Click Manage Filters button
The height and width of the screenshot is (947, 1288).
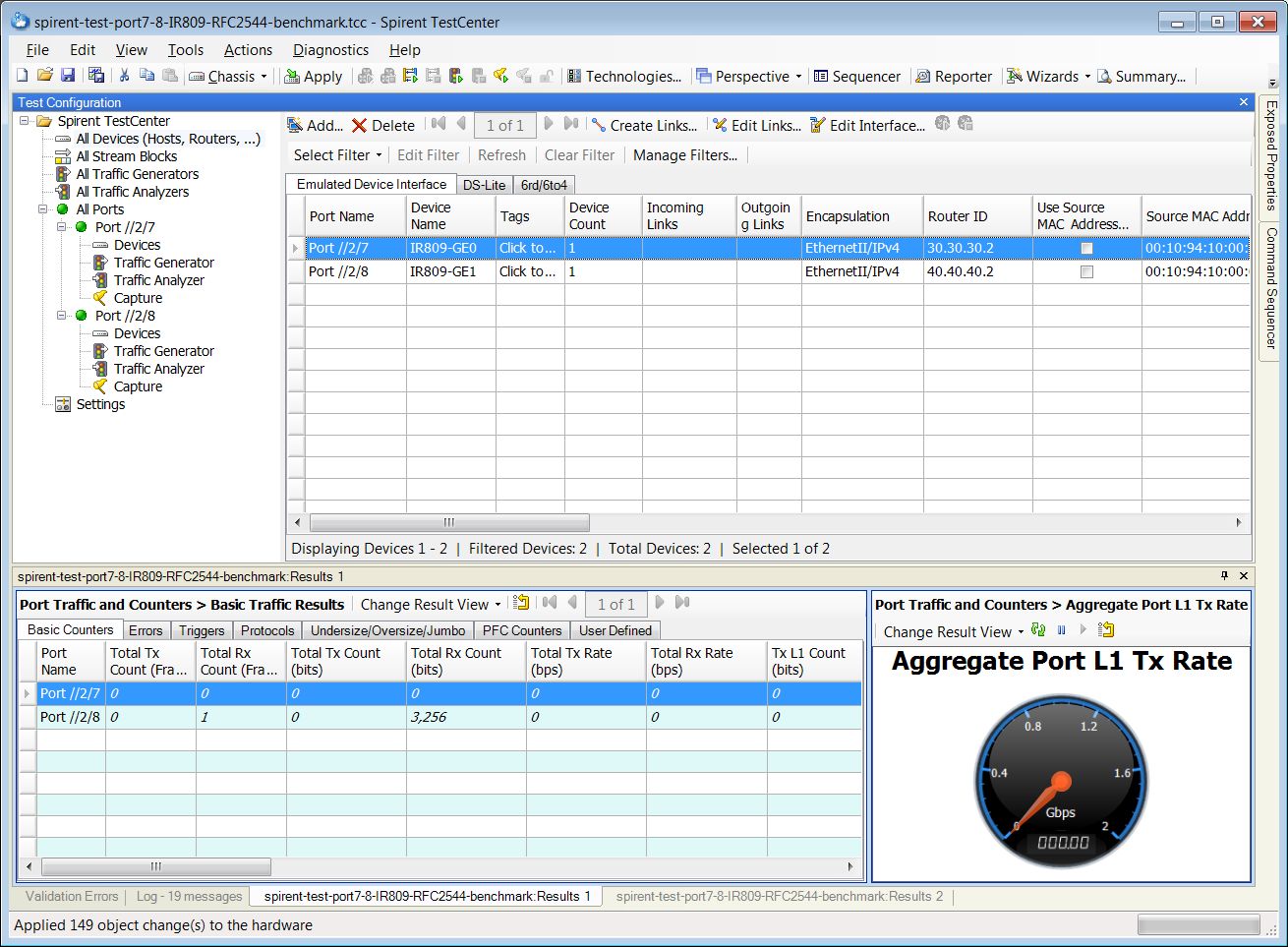click(685, 154)
